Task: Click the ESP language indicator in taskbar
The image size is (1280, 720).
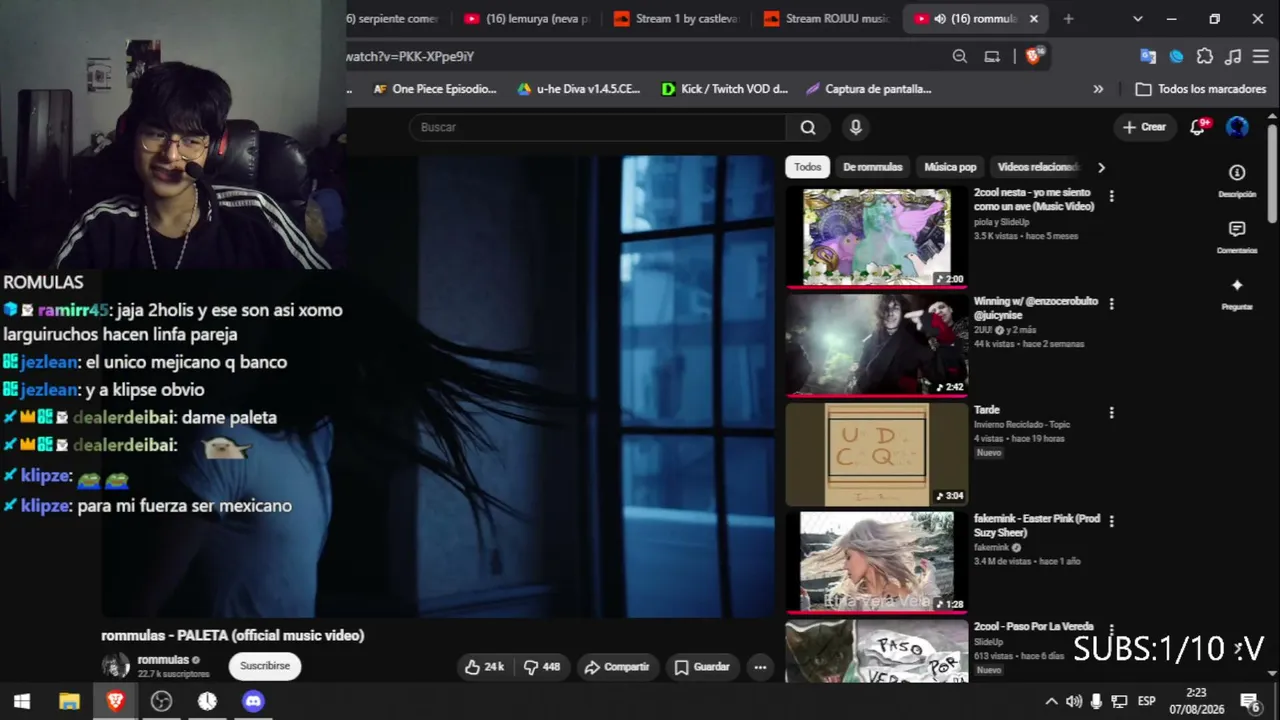Action: tap(1146, 701)
